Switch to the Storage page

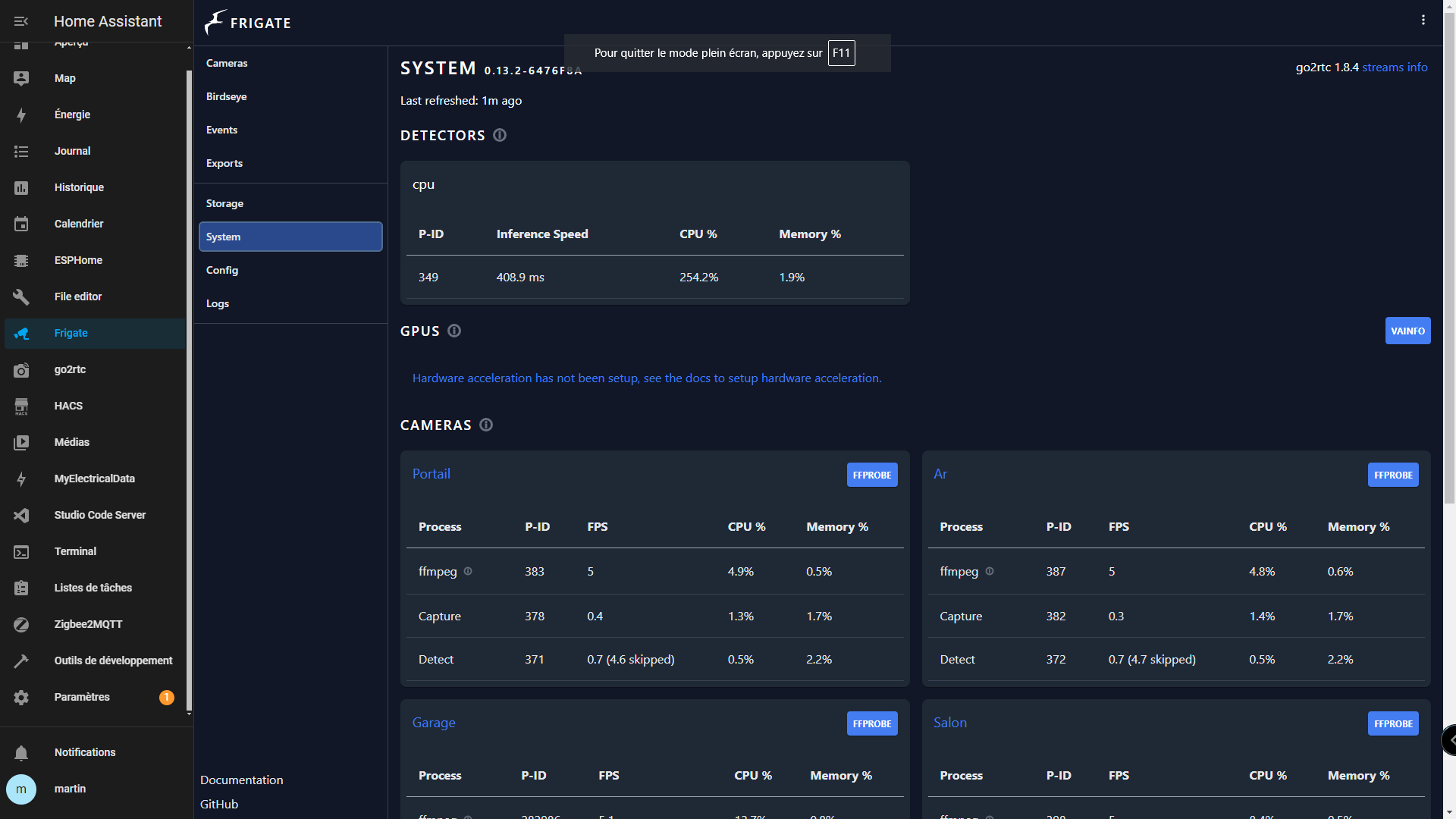click(224, 203)
